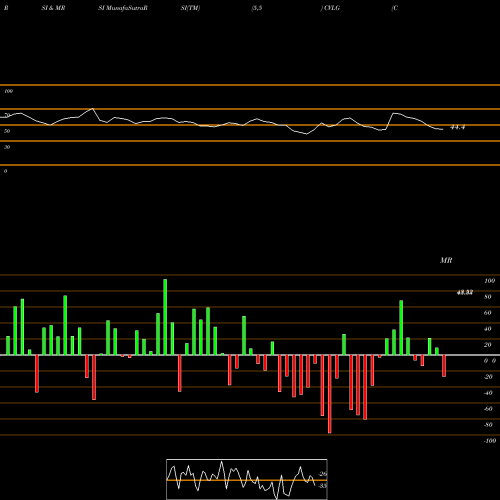The height and width of the screenshot is (500, 500).
Task: Click the current RSI value '44.4'
Action: 458,127
